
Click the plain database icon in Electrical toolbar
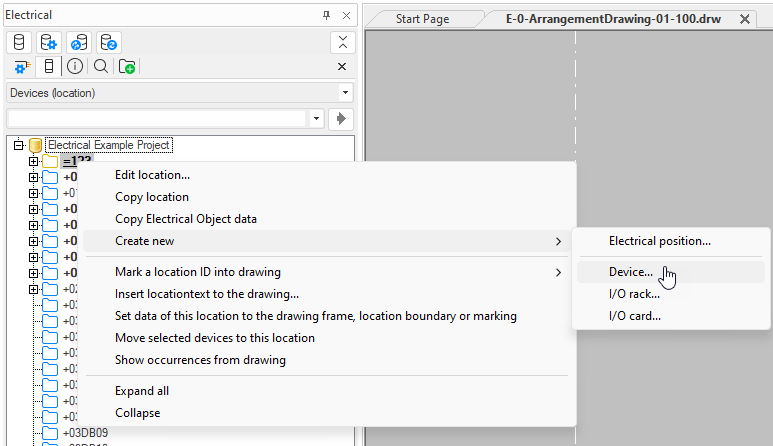coord(20,42)
